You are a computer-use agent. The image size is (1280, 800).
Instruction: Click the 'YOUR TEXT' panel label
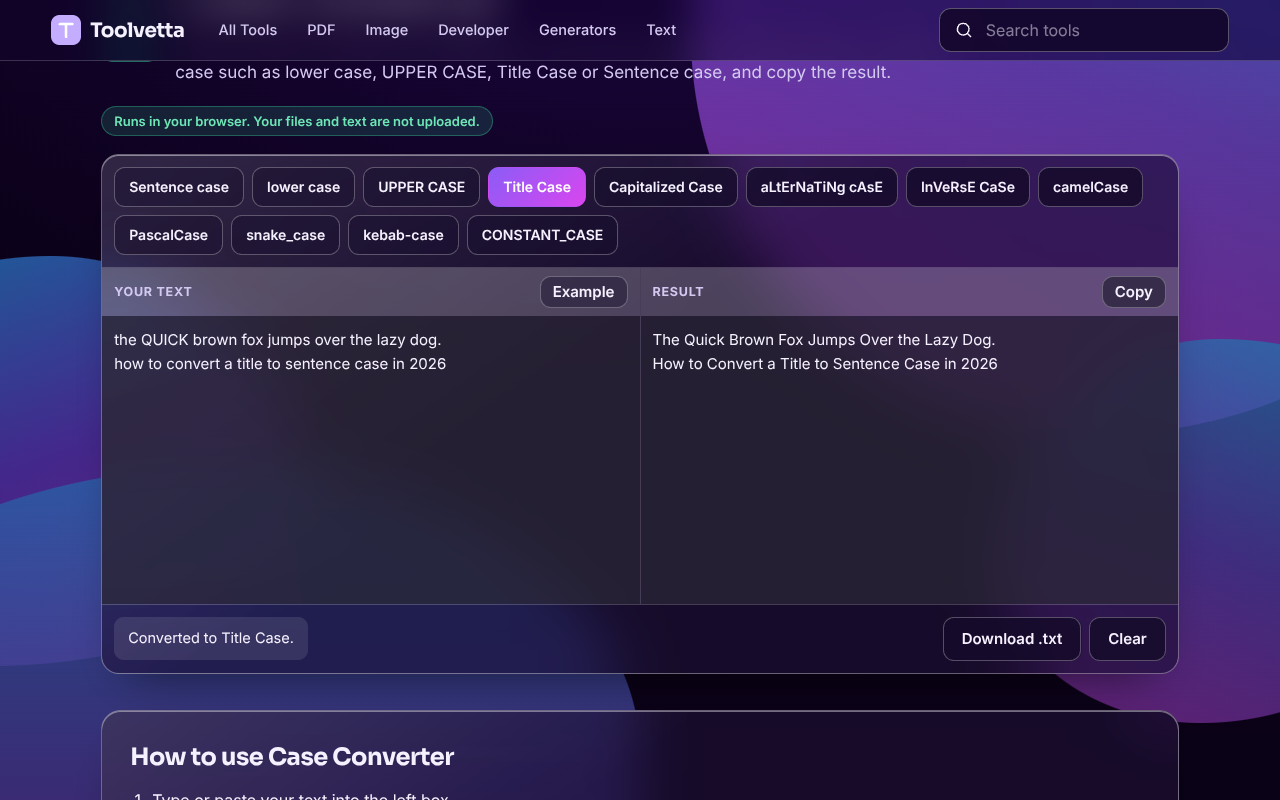coord(153,292)
